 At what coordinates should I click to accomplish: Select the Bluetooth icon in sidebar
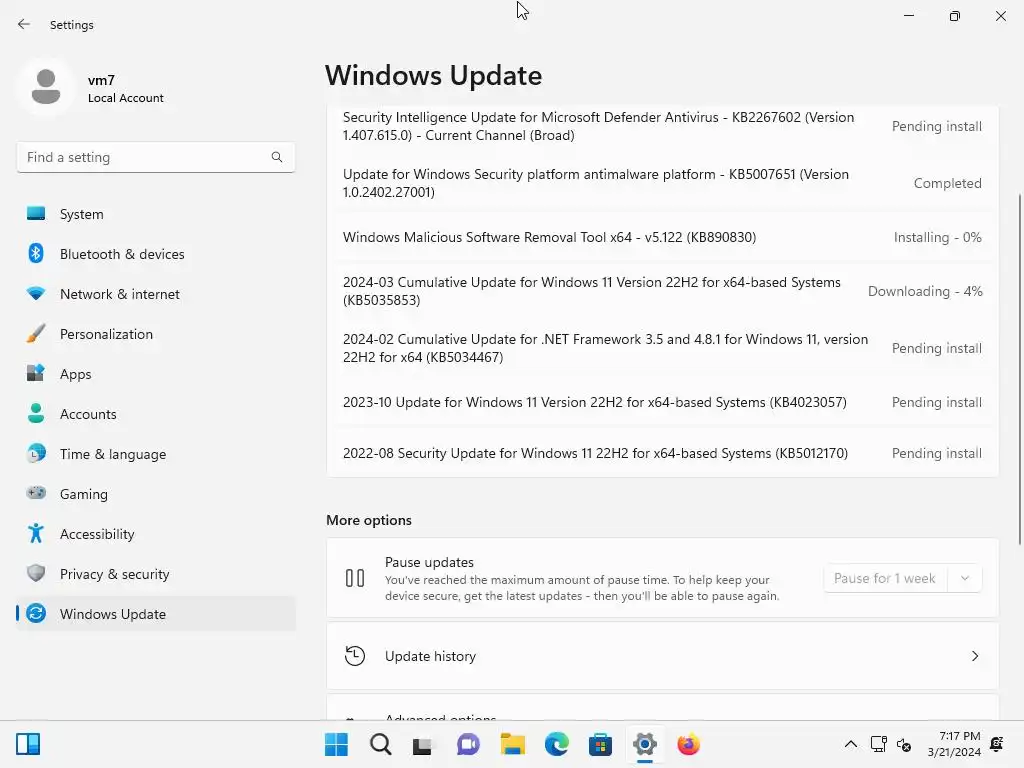coord(36,253)
